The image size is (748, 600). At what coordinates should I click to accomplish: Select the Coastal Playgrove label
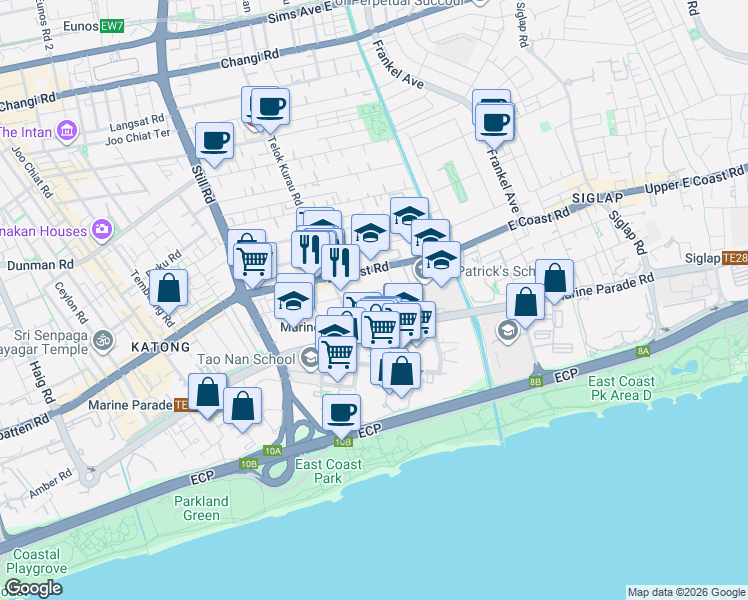point(37,561)
